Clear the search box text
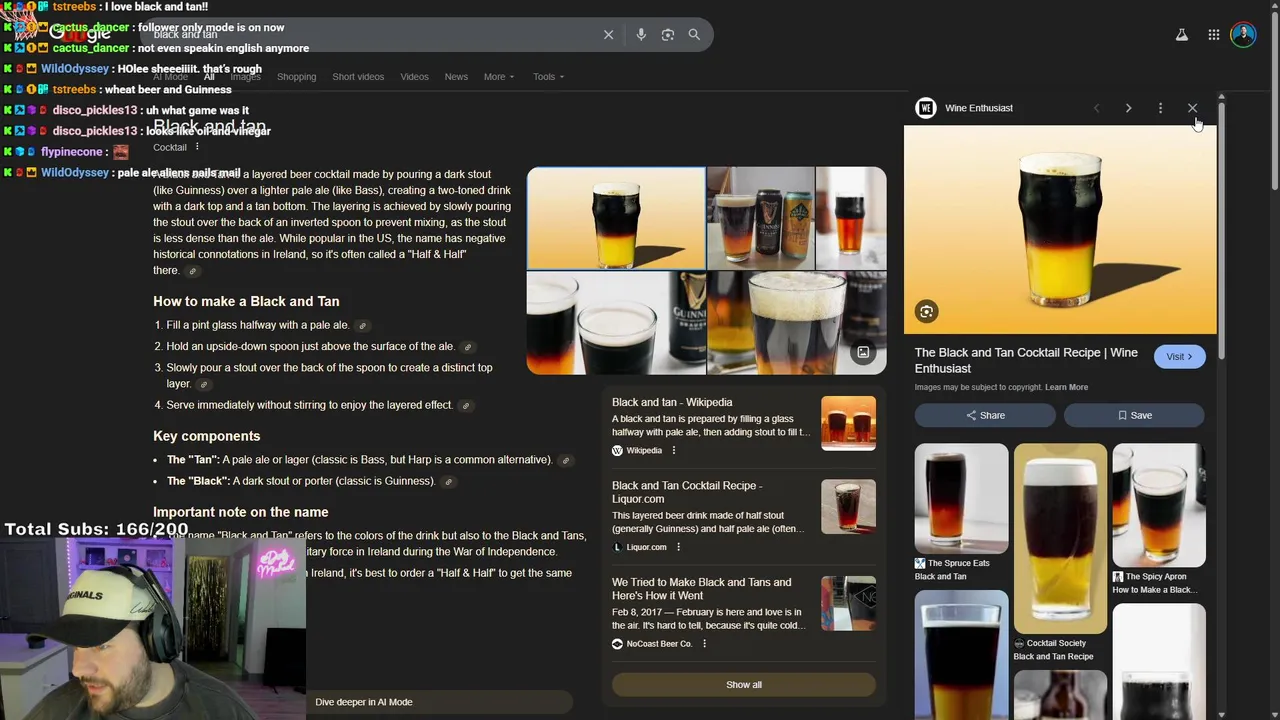1280x720 pixels. [x=608, y=35]
